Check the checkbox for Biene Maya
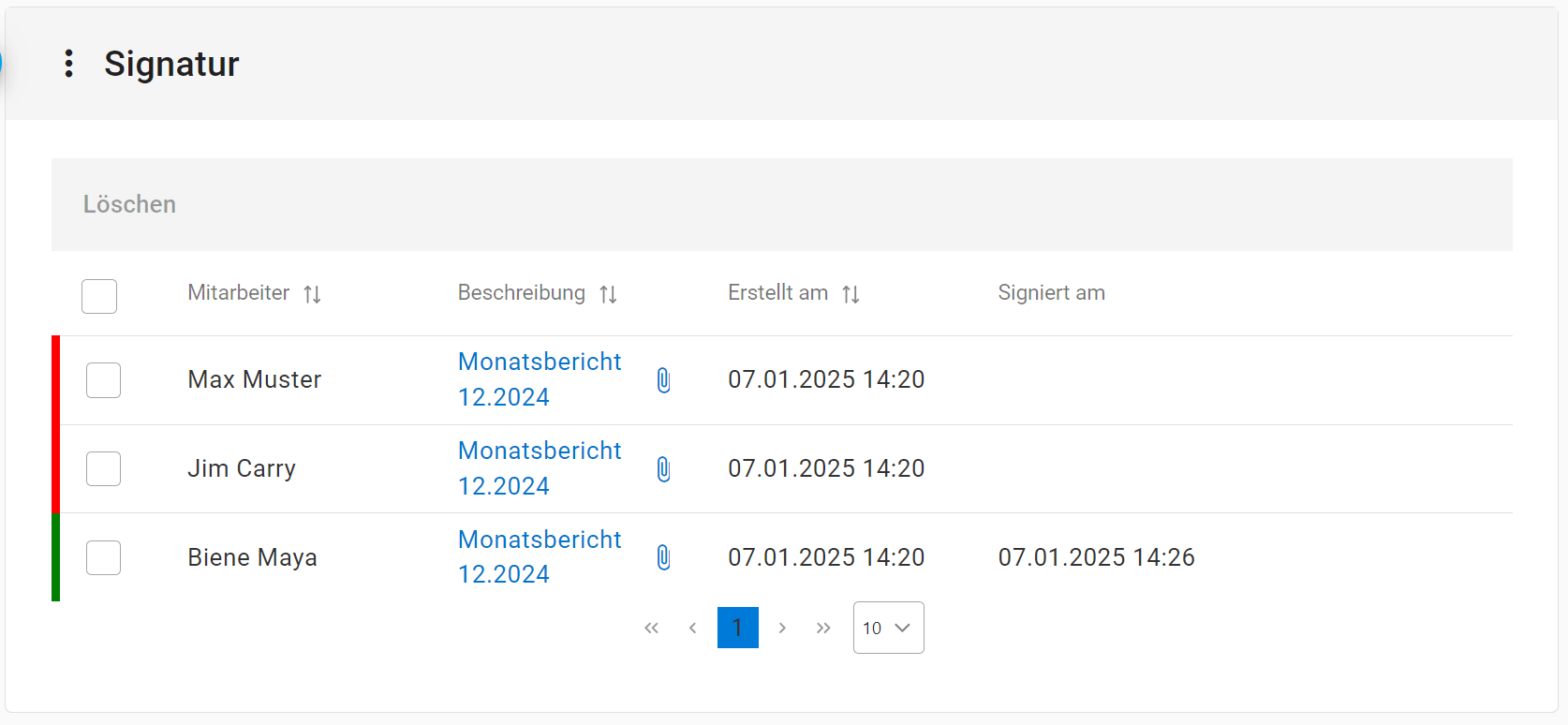The height and width of the screenshot is (725, 1568). click(103, 558)
